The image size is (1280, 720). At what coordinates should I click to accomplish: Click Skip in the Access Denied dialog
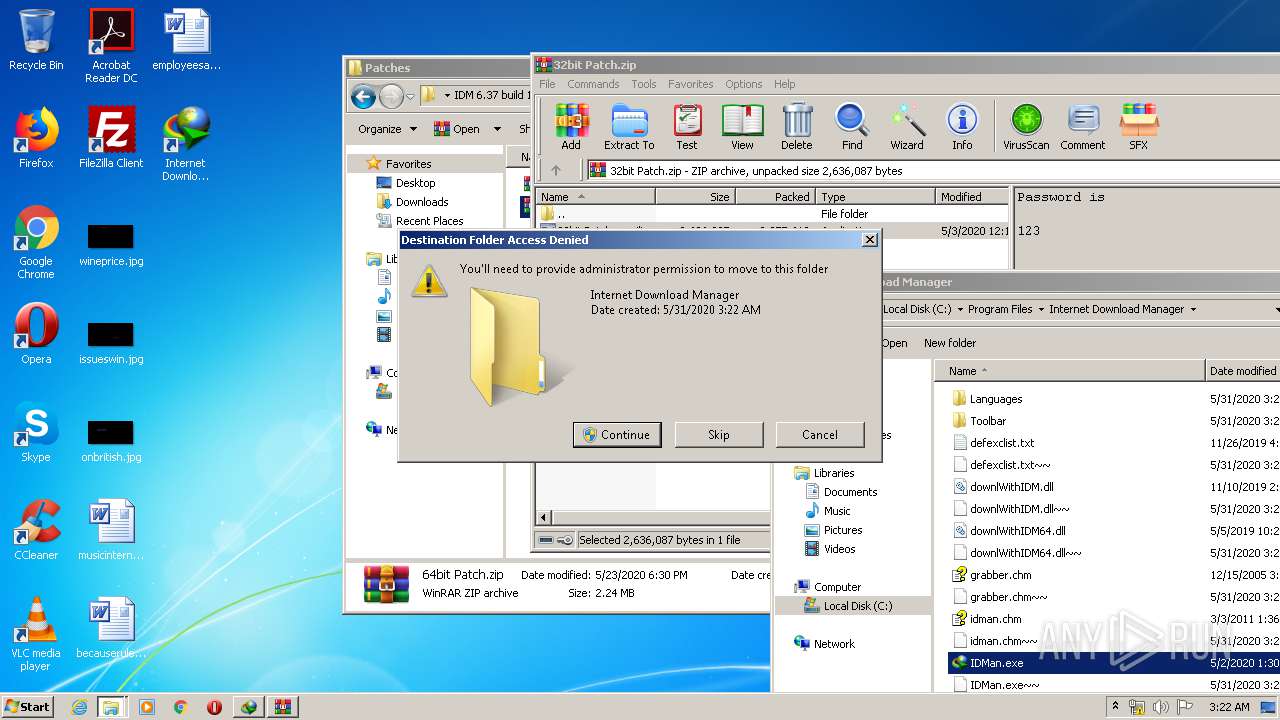(x=719, y=434)
